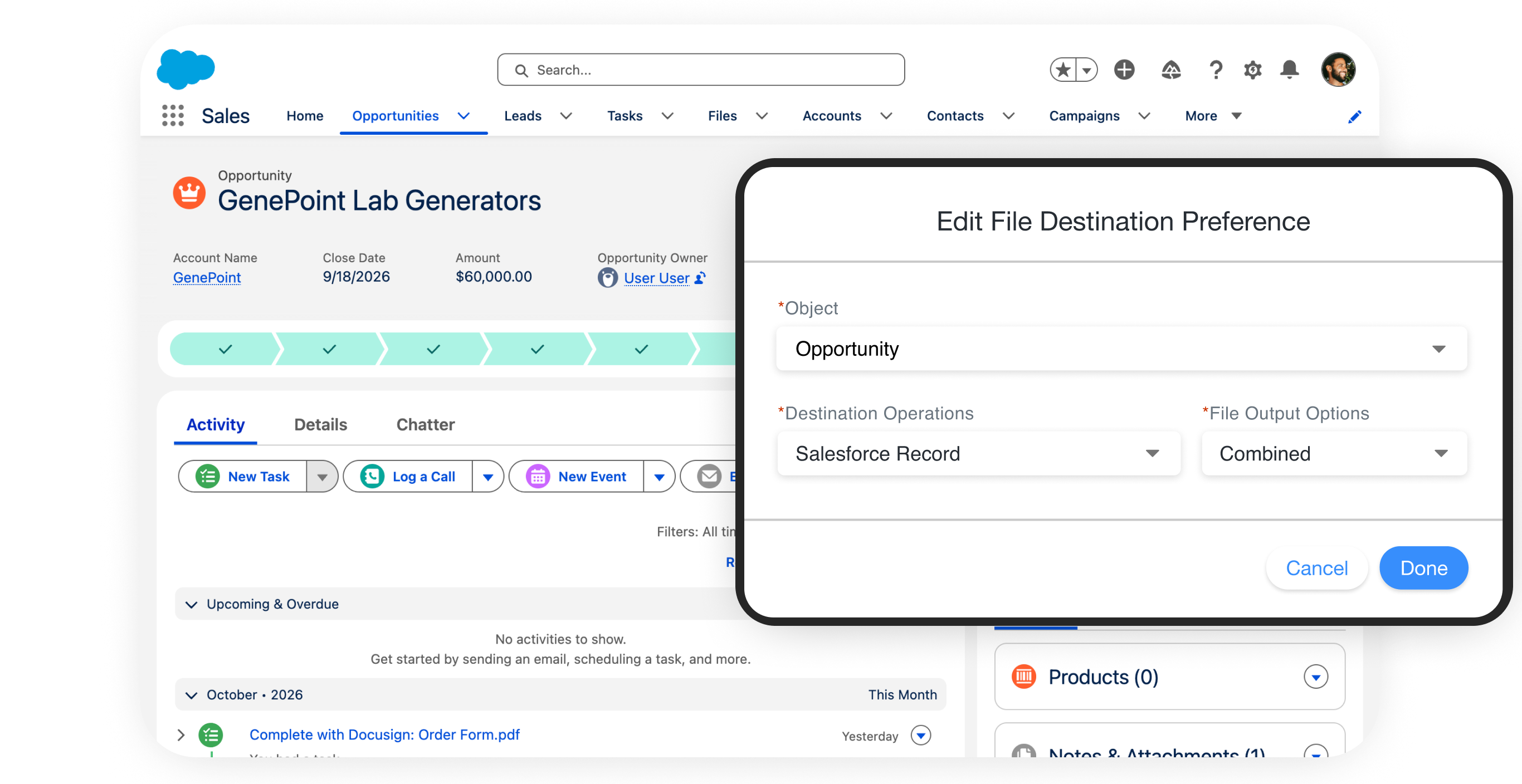Collapse the Upcoming & Overdue section
Viewport: 1522px width, 784px height.
pyautogui.click(x=191, y=604)
